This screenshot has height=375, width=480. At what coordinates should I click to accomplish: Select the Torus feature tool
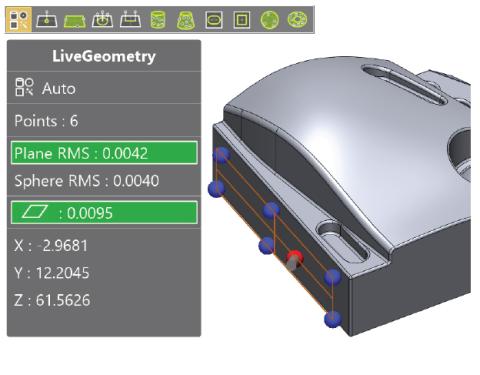tap(297, 20)
